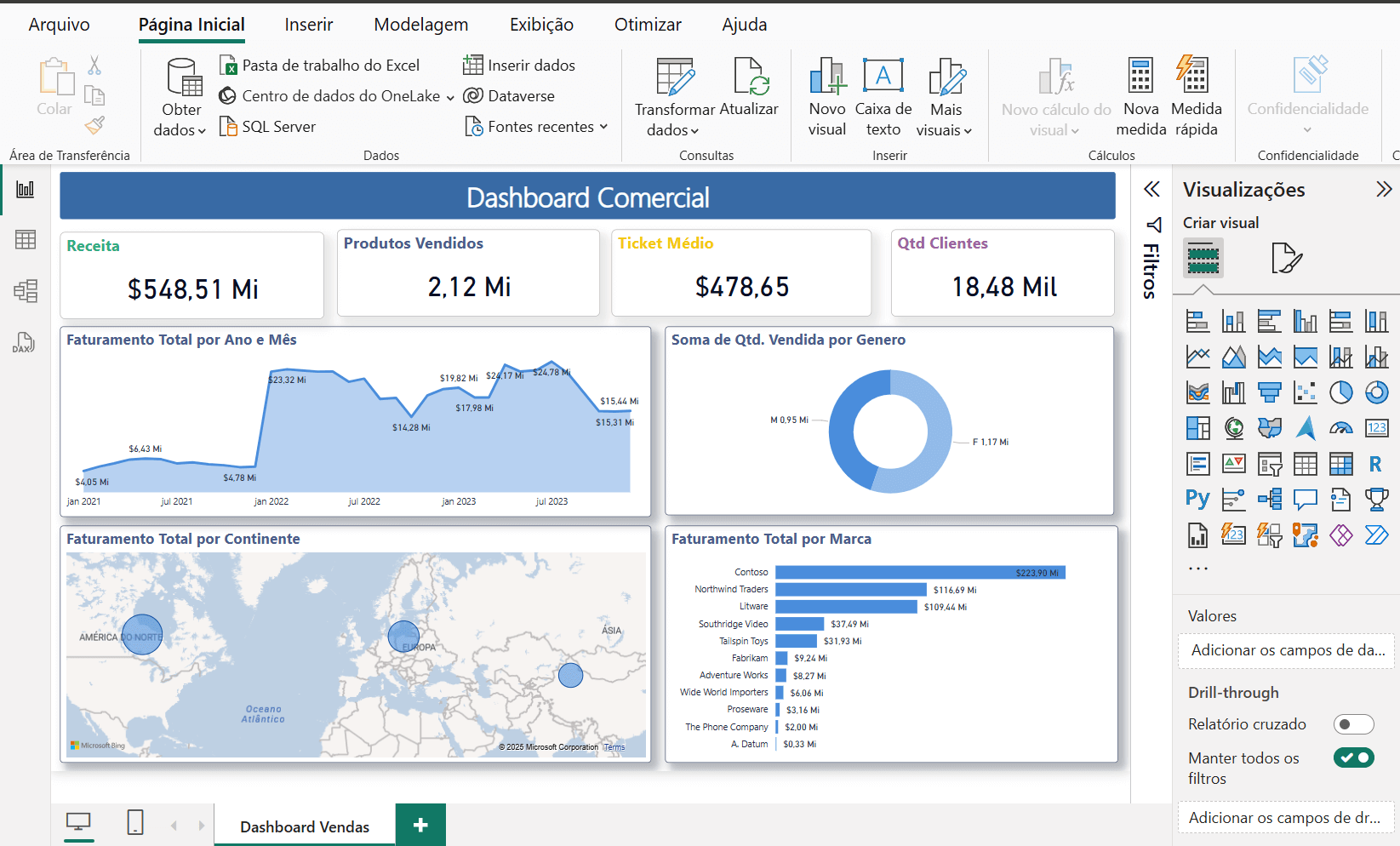Select the gauge visual
The image size is (1400, 846).
[1341, 428]
